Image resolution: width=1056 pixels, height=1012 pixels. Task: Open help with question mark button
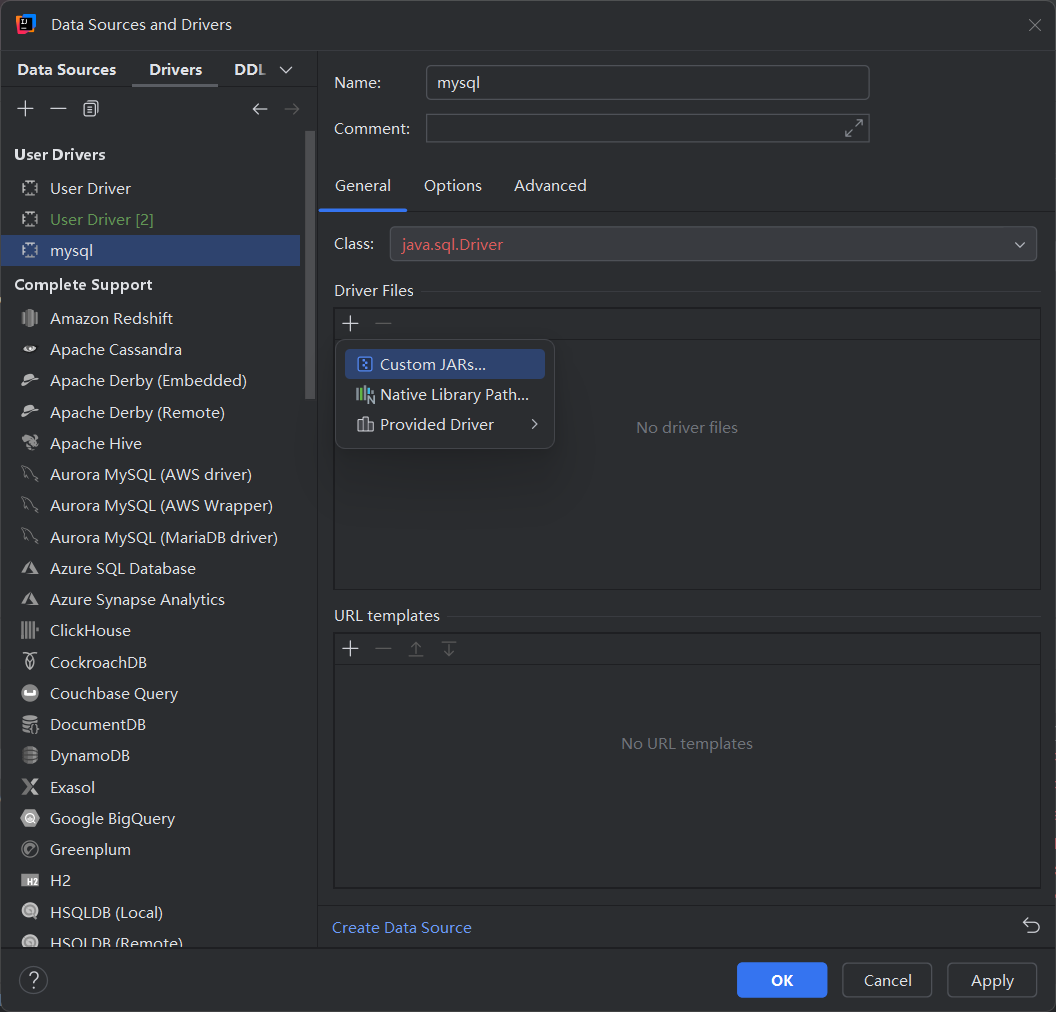point(34,980)
